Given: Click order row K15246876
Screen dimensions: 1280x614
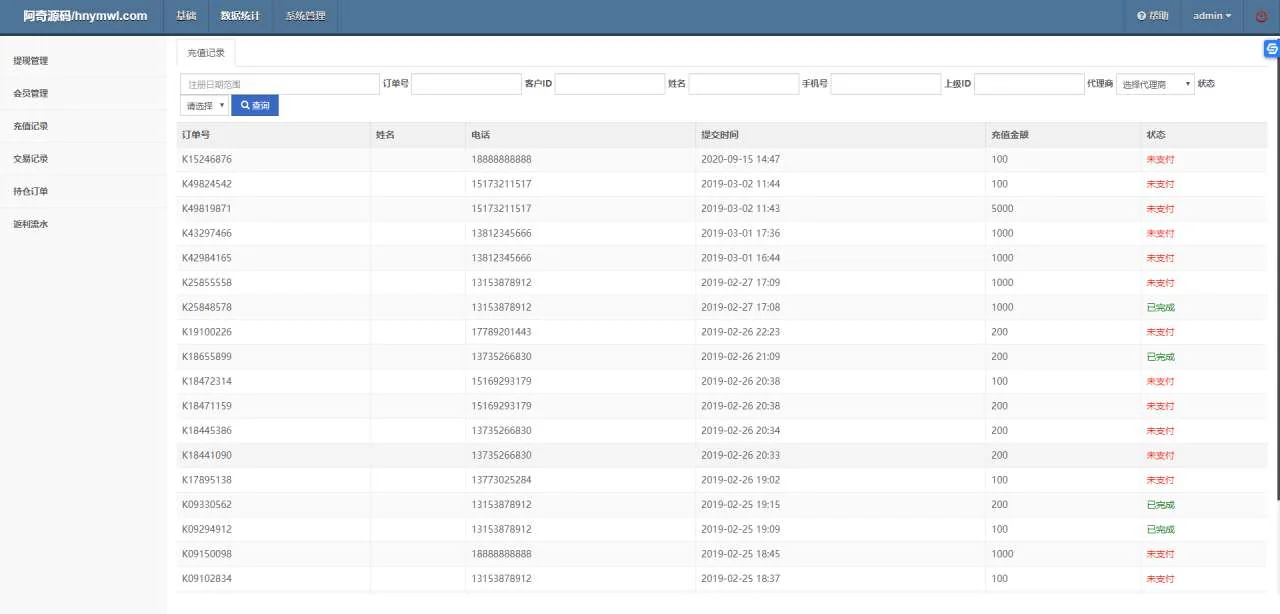Looking at the screenshot, I should (207, 160).
